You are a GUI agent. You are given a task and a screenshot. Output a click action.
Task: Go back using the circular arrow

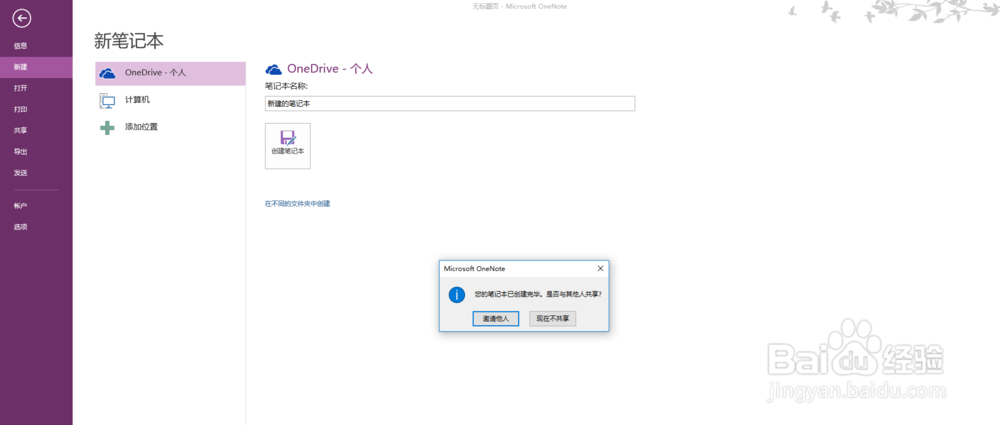pyautogui.click(x=22, y=19)
